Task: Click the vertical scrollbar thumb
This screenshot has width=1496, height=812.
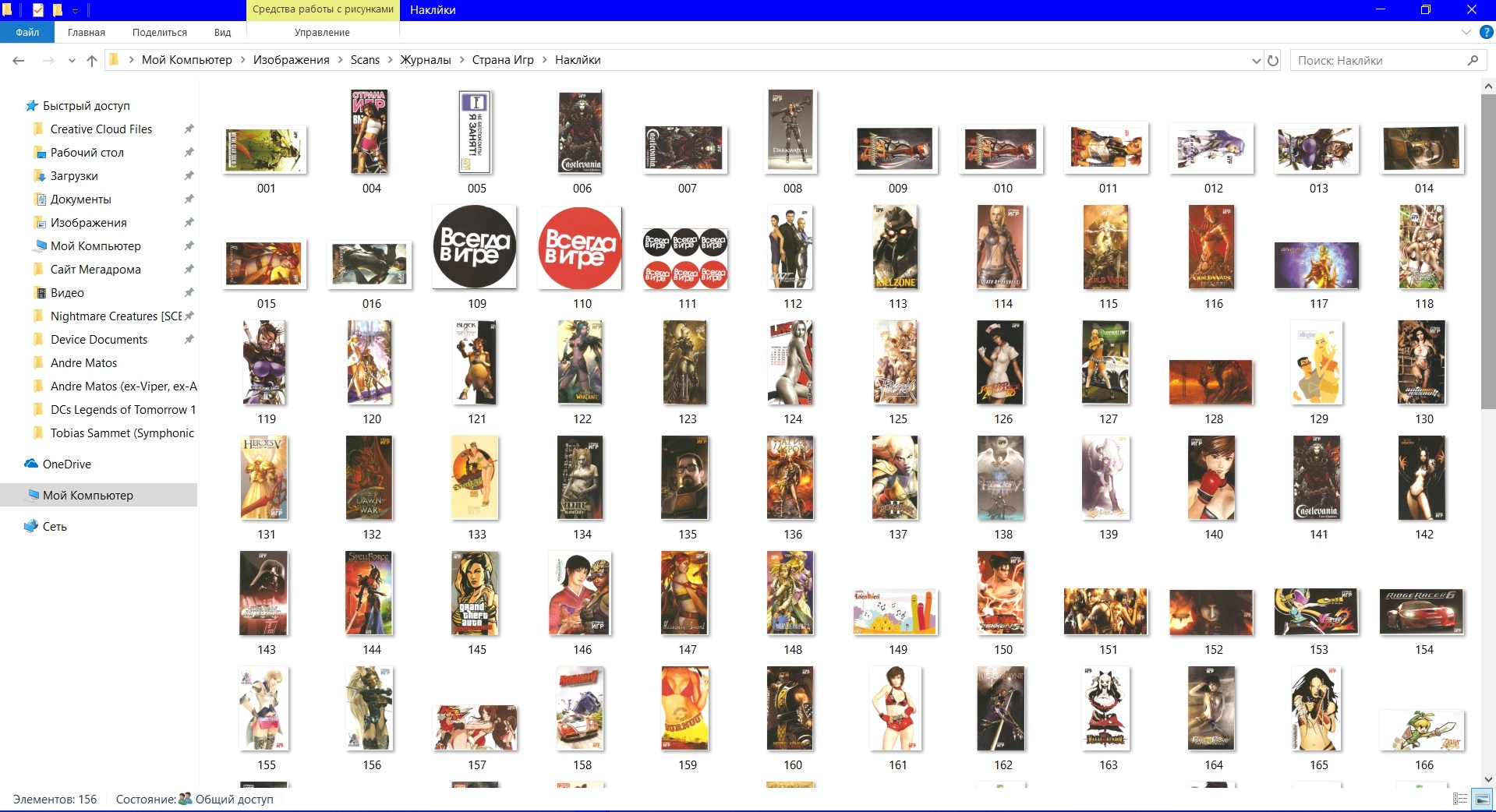Action: pyautogui.click(x=1488, y=252)
